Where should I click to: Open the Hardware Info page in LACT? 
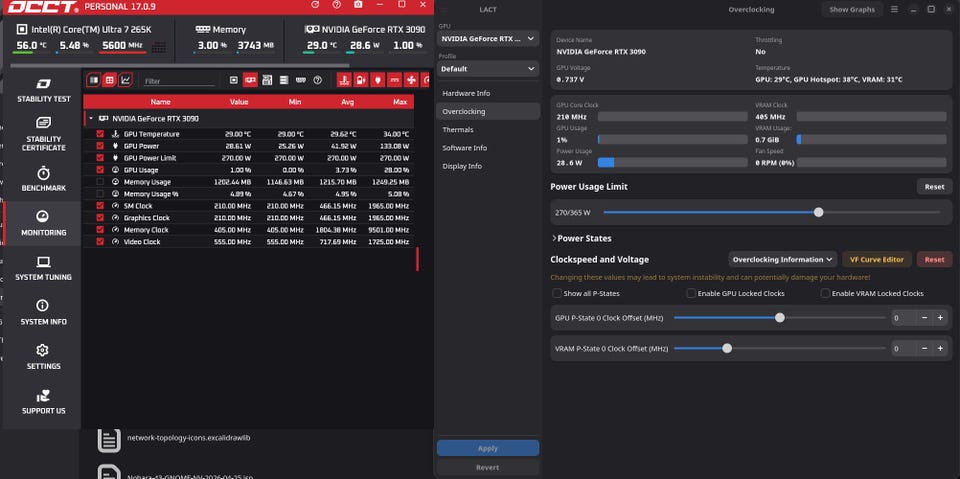point(488,94)
